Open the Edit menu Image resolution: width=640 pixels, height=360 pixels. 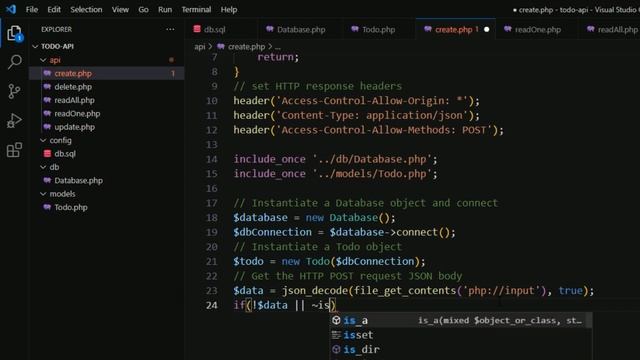53,9
